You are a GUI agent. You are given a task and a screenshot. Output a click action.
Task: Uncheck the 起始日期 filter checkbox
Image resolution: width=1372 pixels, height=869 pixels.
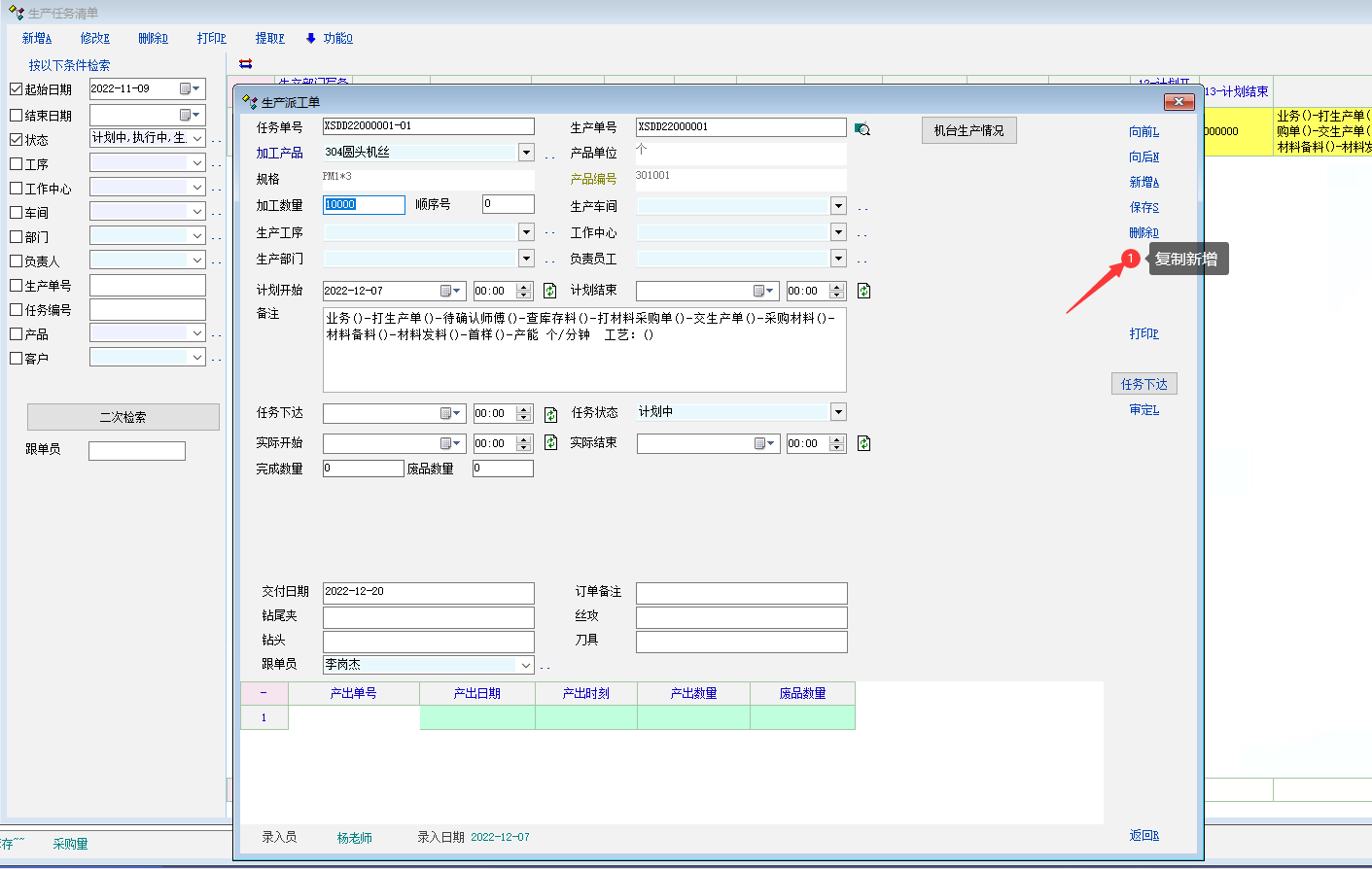click(x=17, y=89)
